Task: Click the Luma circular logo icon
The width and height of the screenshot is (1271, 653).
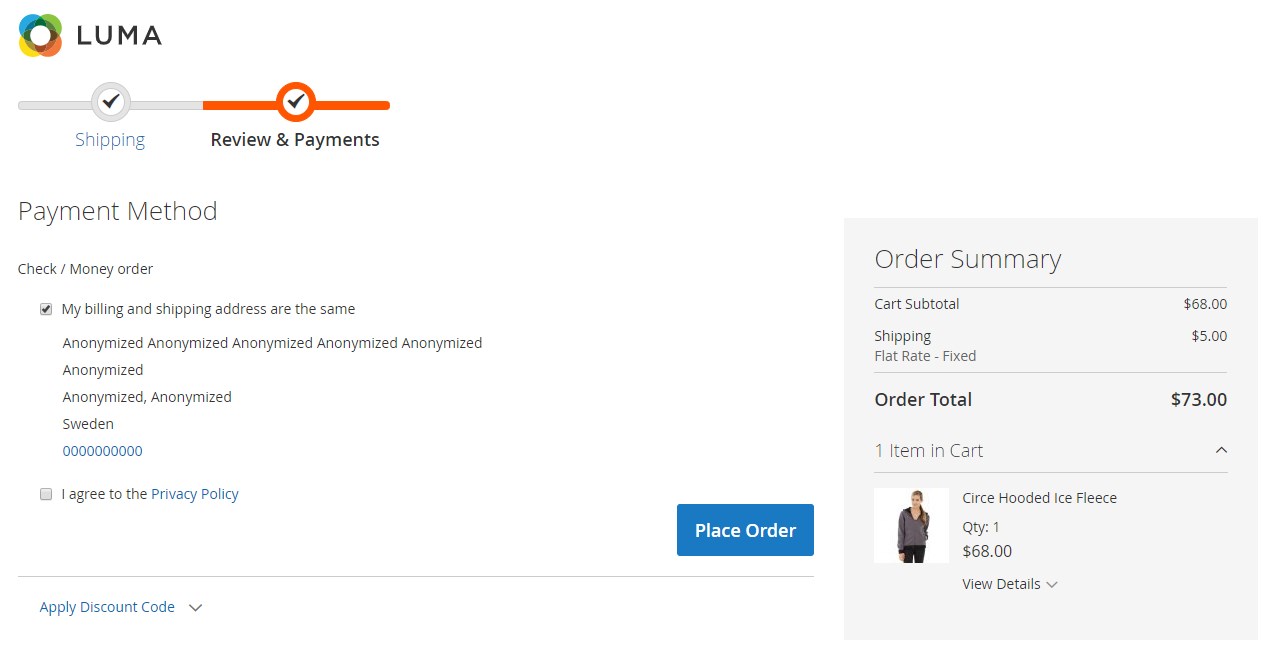Action: point(40,35)
